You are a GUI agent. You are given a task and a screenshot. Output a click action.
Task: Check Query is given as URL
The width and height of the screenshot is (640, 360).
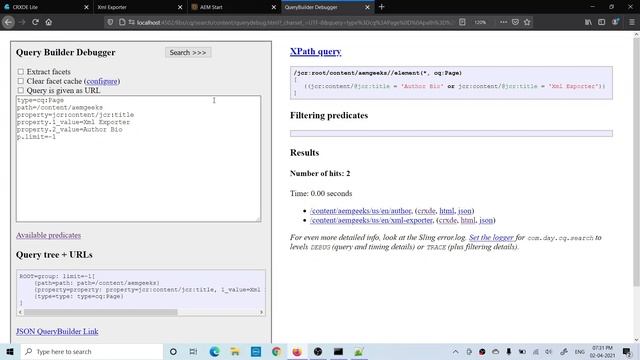coord(20,90)
